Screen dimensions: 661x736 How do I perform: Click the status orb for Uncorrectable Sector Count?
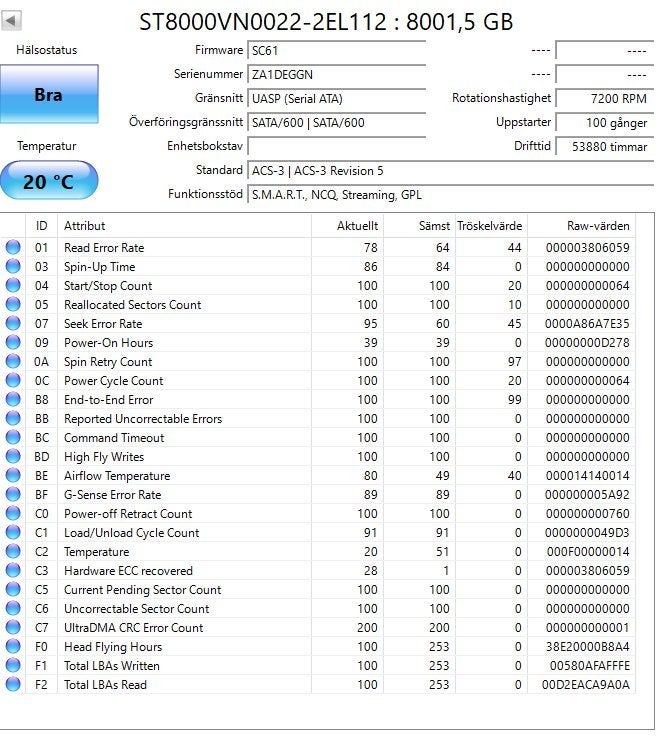click(13, 608)
